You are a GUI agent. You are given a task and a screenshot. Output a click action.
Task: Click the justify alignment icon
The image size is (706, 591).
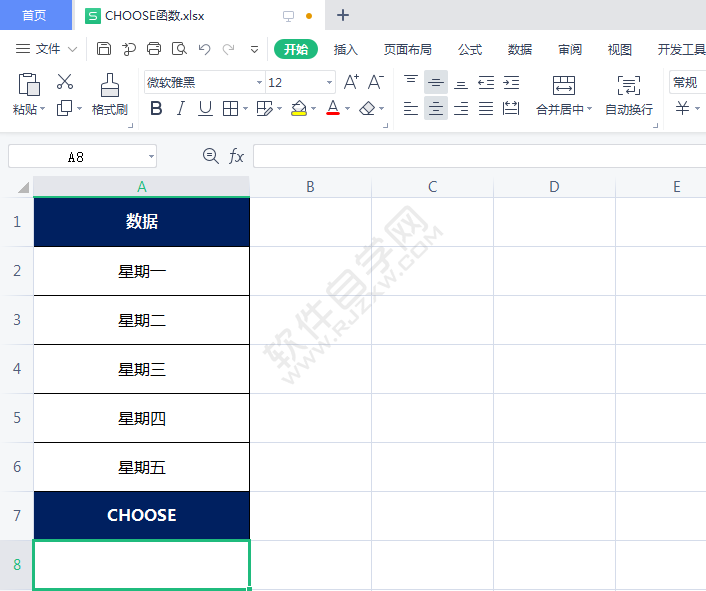click(x=486, y=108)
